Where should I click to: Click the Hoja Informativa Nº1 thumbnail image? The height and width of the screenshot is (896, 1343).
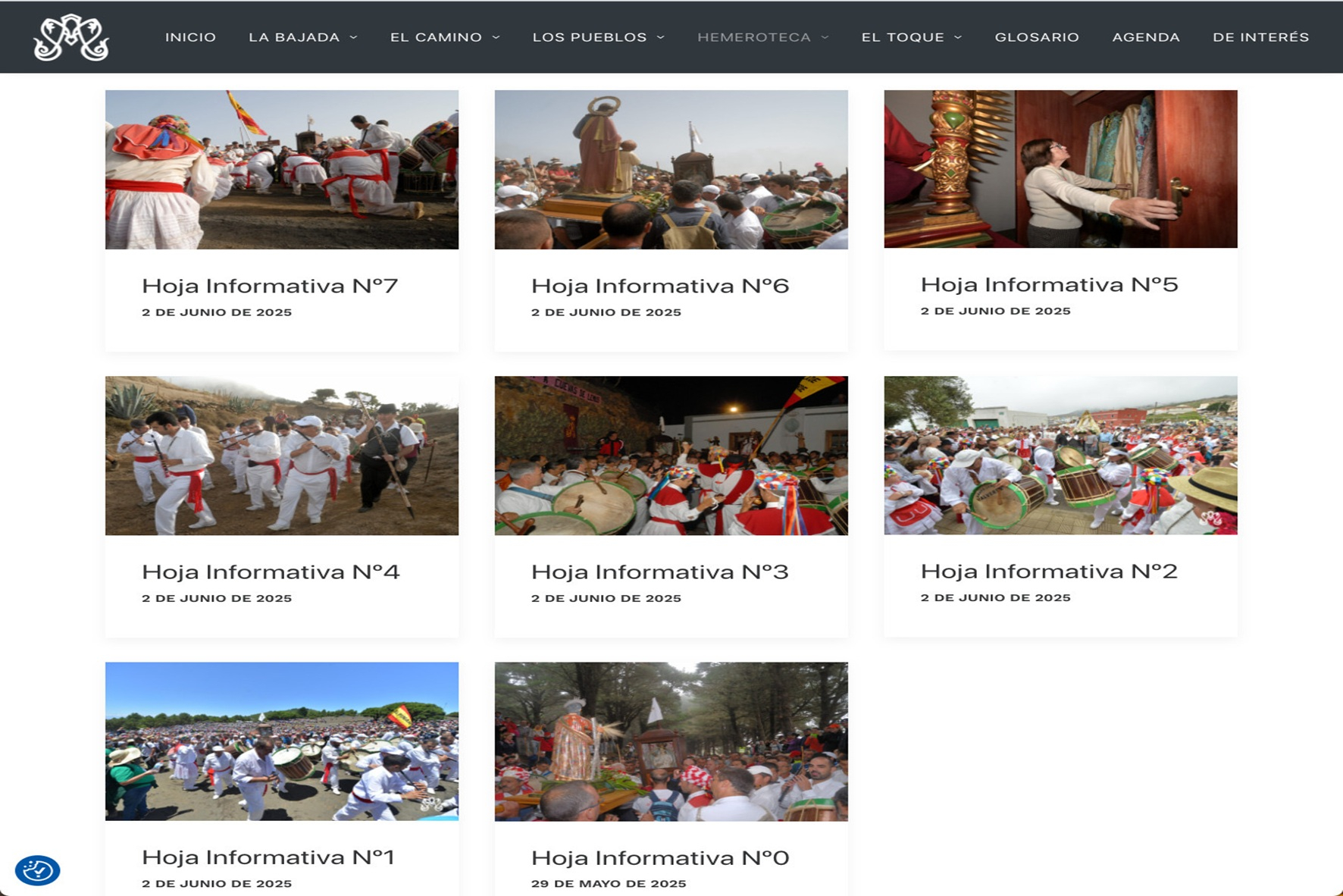pyautogui.click(x=281, y=741)
